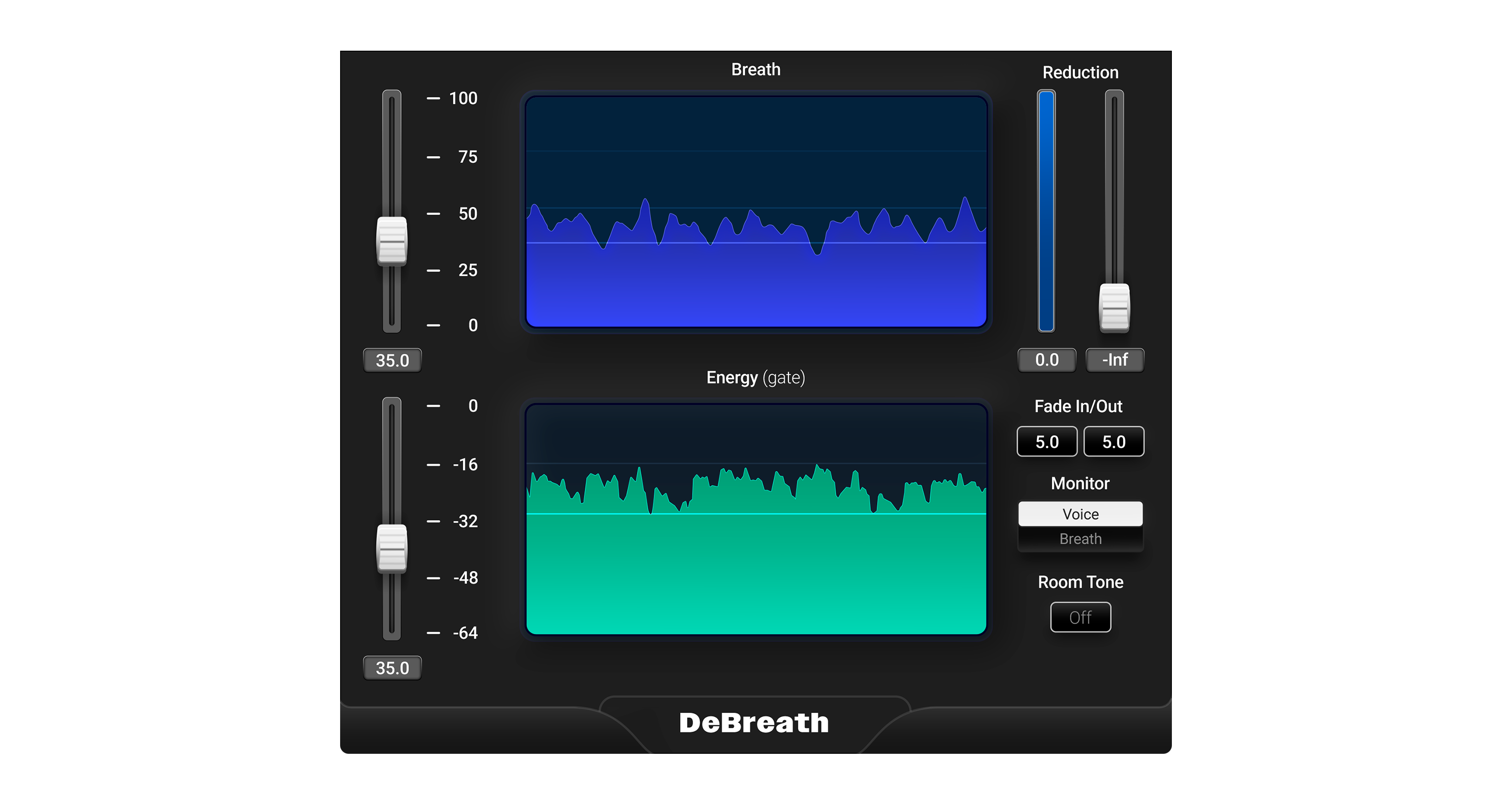1512x804 pixels.
Task: Select the Energy value field below the gate slider
Action: [392, 668]
